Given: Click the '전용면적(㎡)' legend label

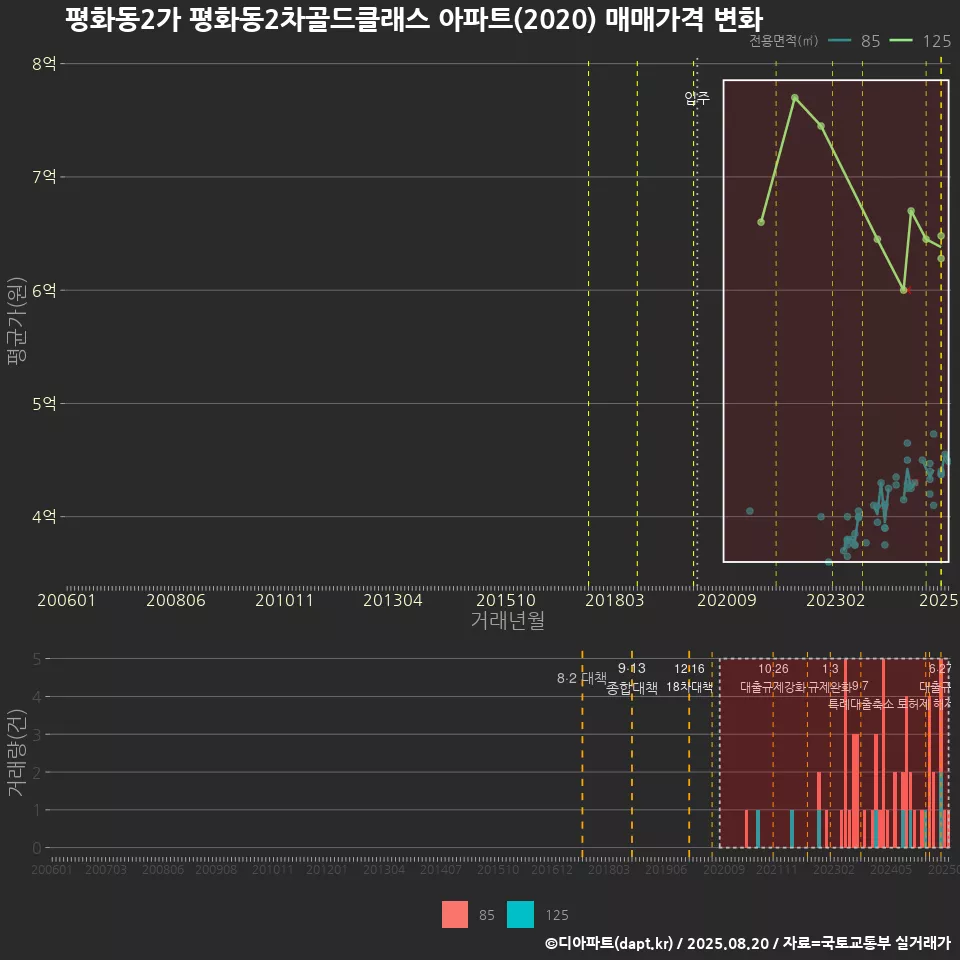Looking at the screenshot, I should [x=784, y=41].
